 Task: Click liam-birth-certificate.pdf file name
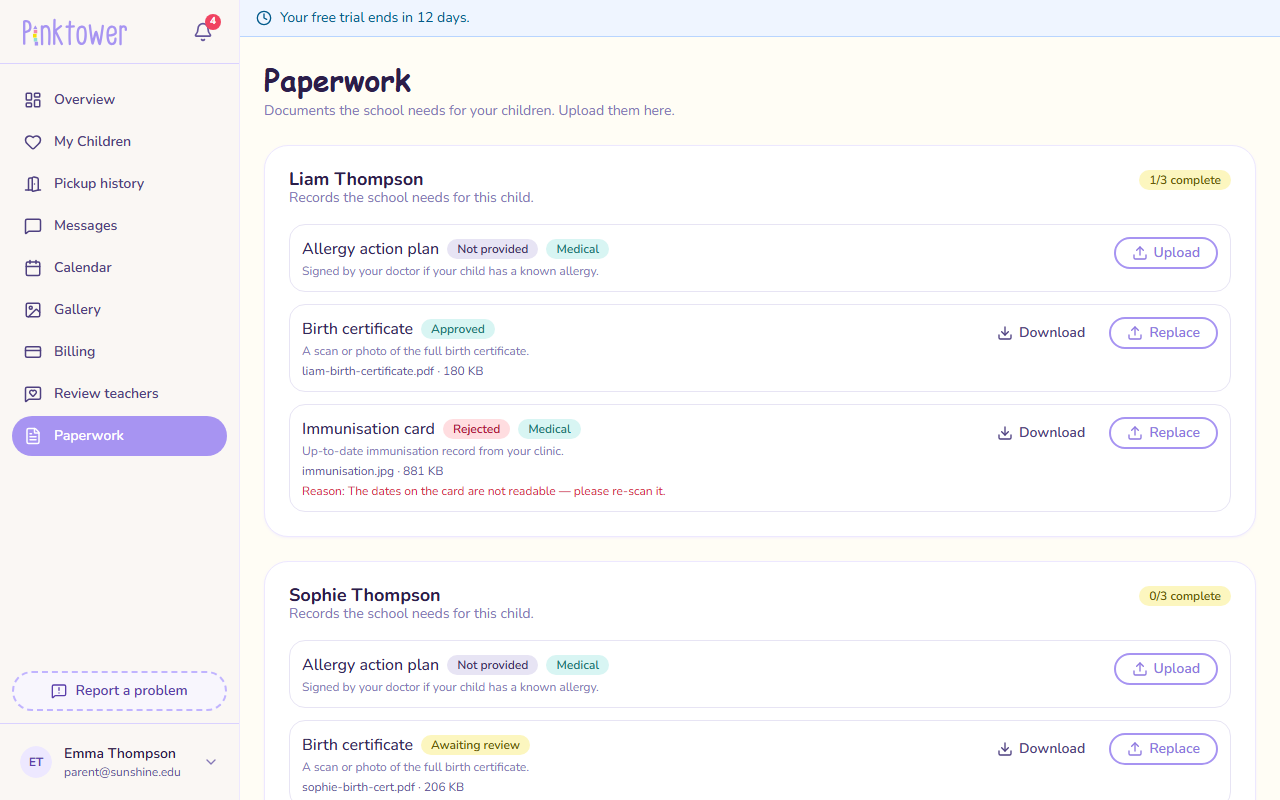pyautogui.click(x=368, y=371)
